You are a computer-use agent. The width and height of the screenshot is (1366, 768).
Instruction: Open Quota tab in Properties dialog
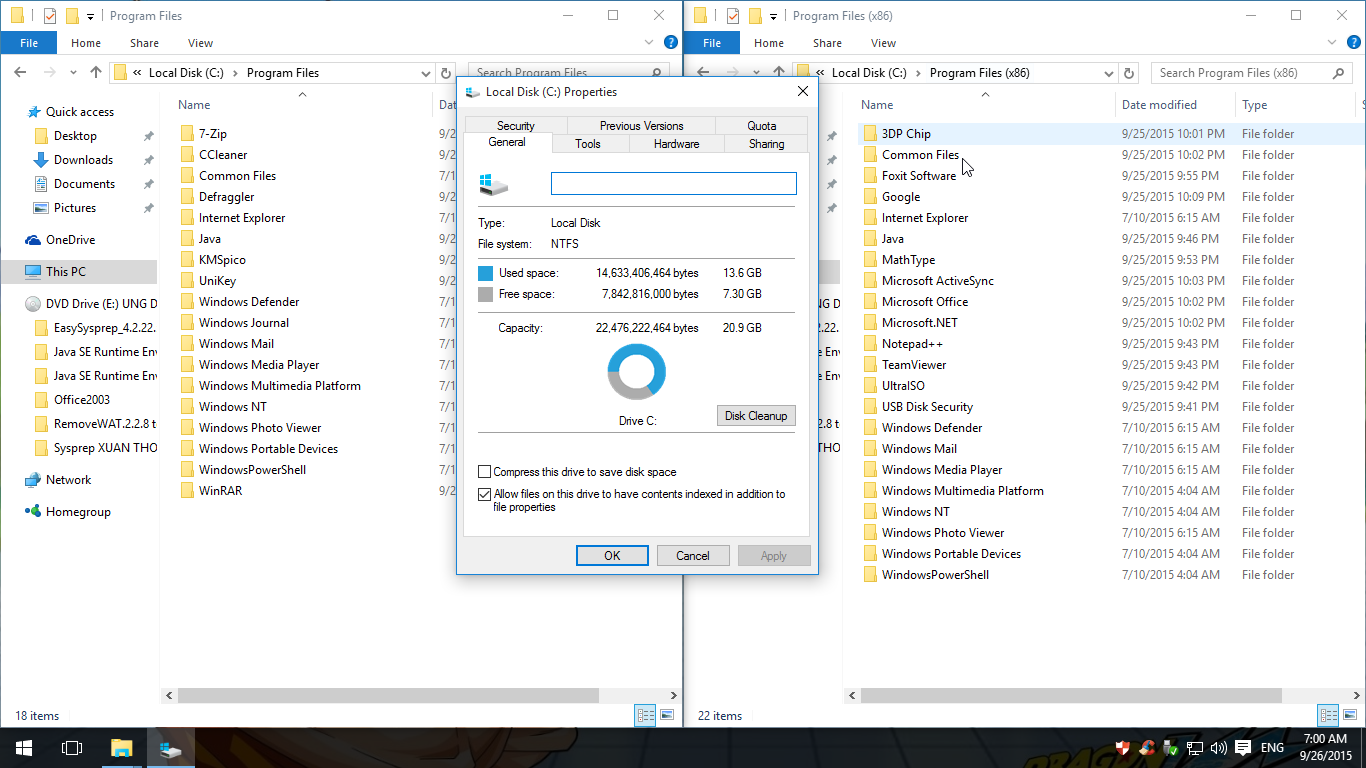pos(761,125)
